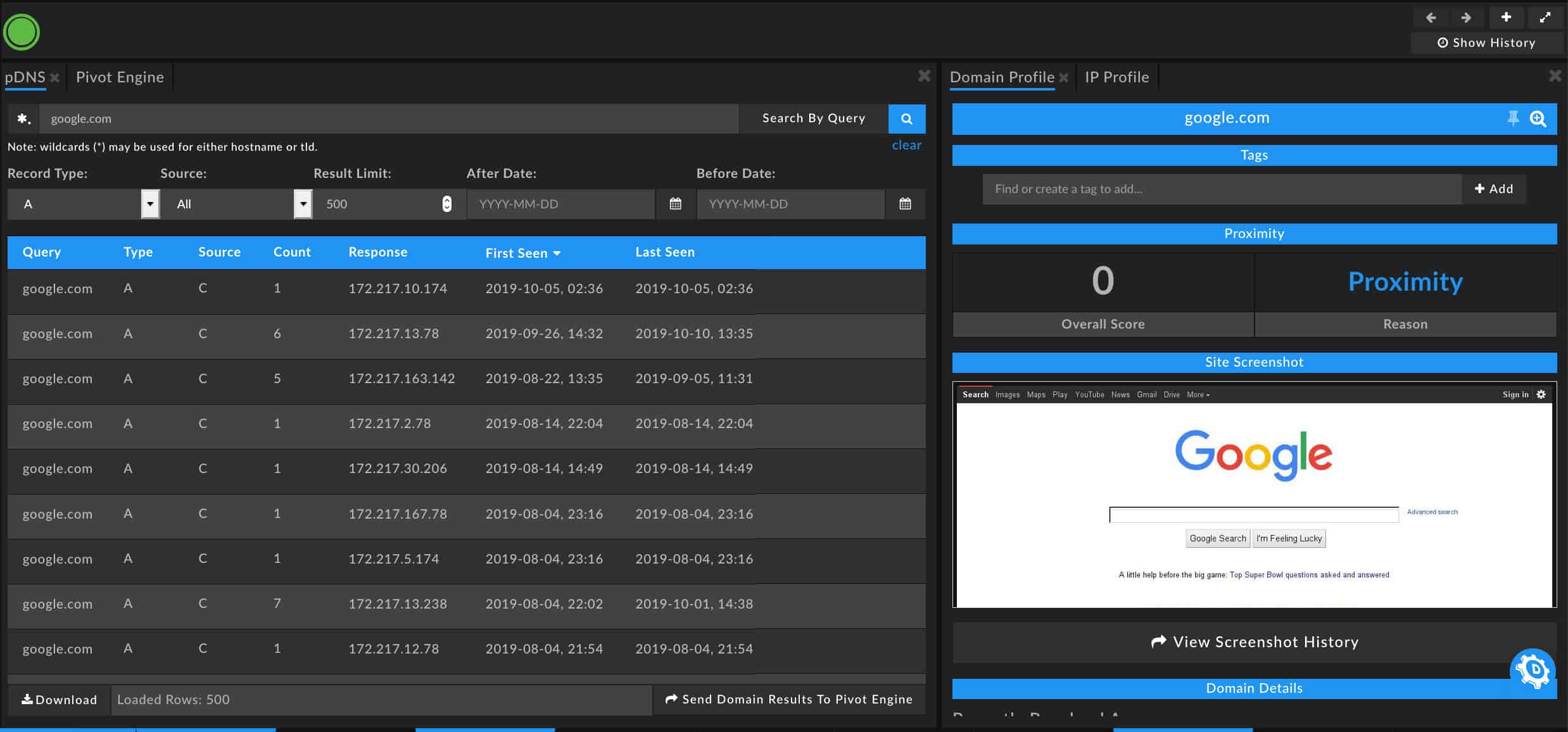The width and height of the screenshot is (1568, 732).
Task: Click View Screenshot History button
Action: click(x=1254, y=642)
